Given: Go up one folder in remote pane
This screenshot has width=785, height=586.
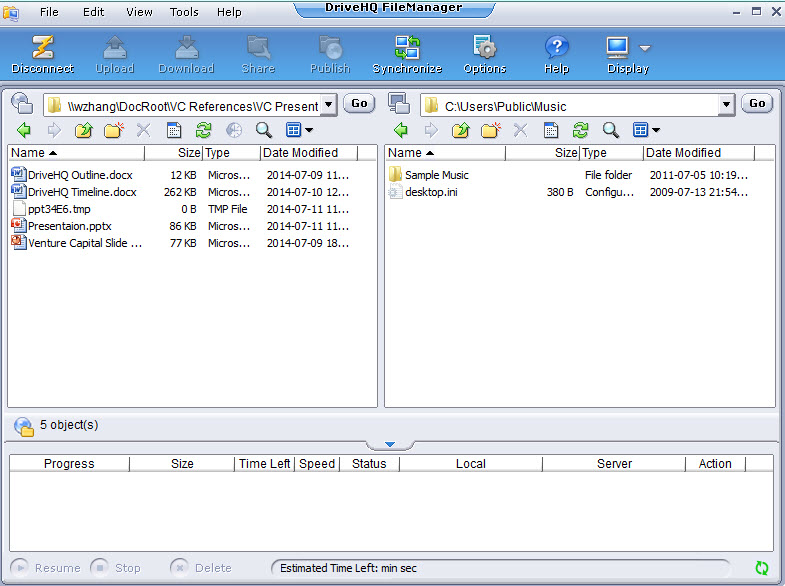Looking at the screenshot, I should click(84, 130).
